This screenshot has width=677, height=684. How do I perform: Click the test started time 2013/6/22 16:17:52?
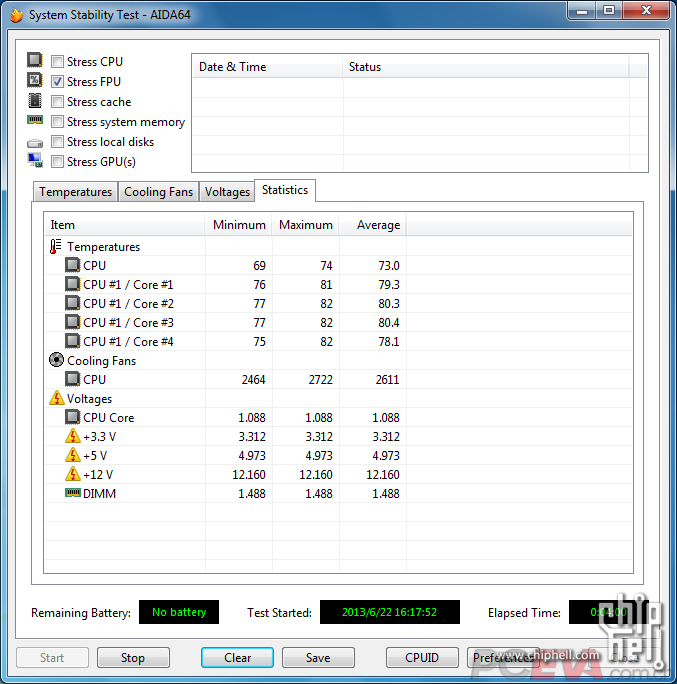coord(390,612)
